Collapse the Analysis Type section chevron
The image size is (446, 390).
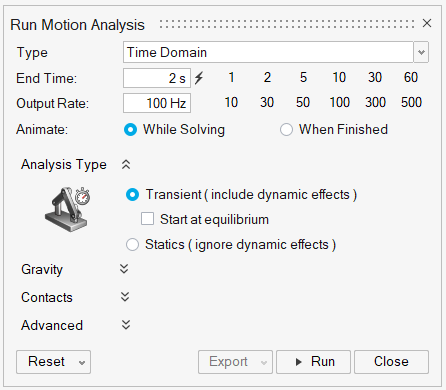point(126,164)
